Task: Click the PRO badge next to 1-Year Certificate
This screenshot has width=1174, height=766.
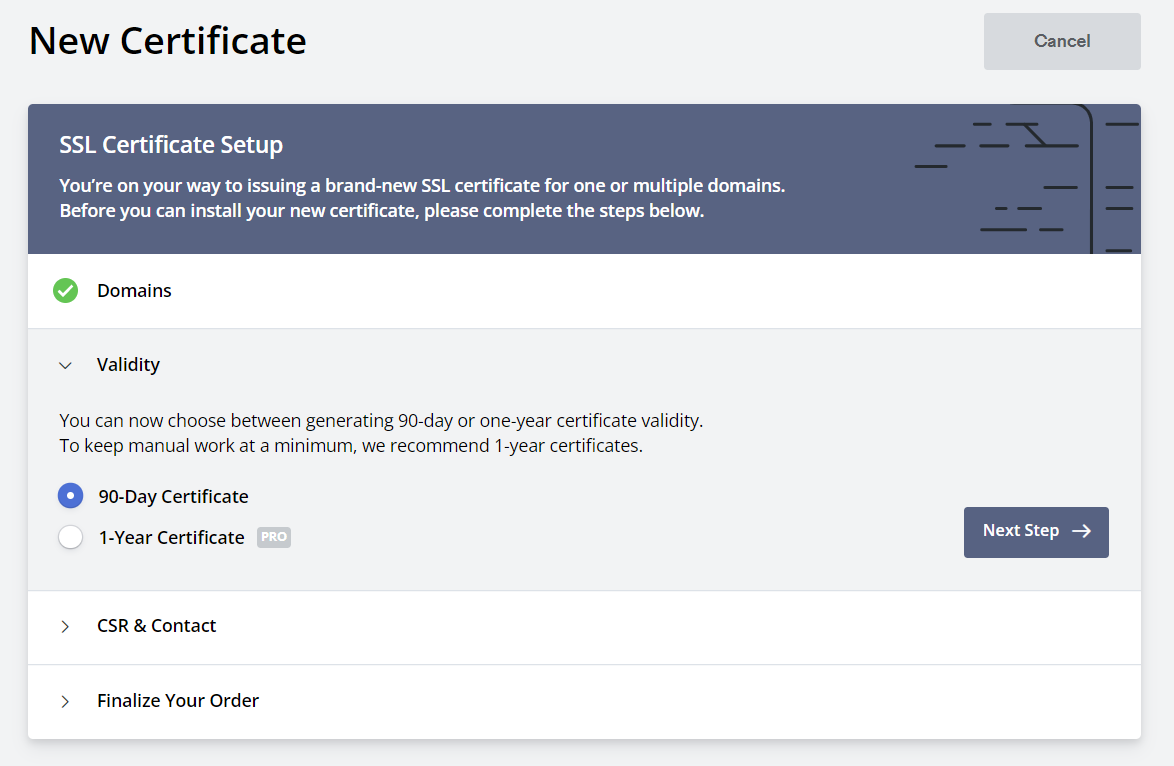Action: click(274, 537)
